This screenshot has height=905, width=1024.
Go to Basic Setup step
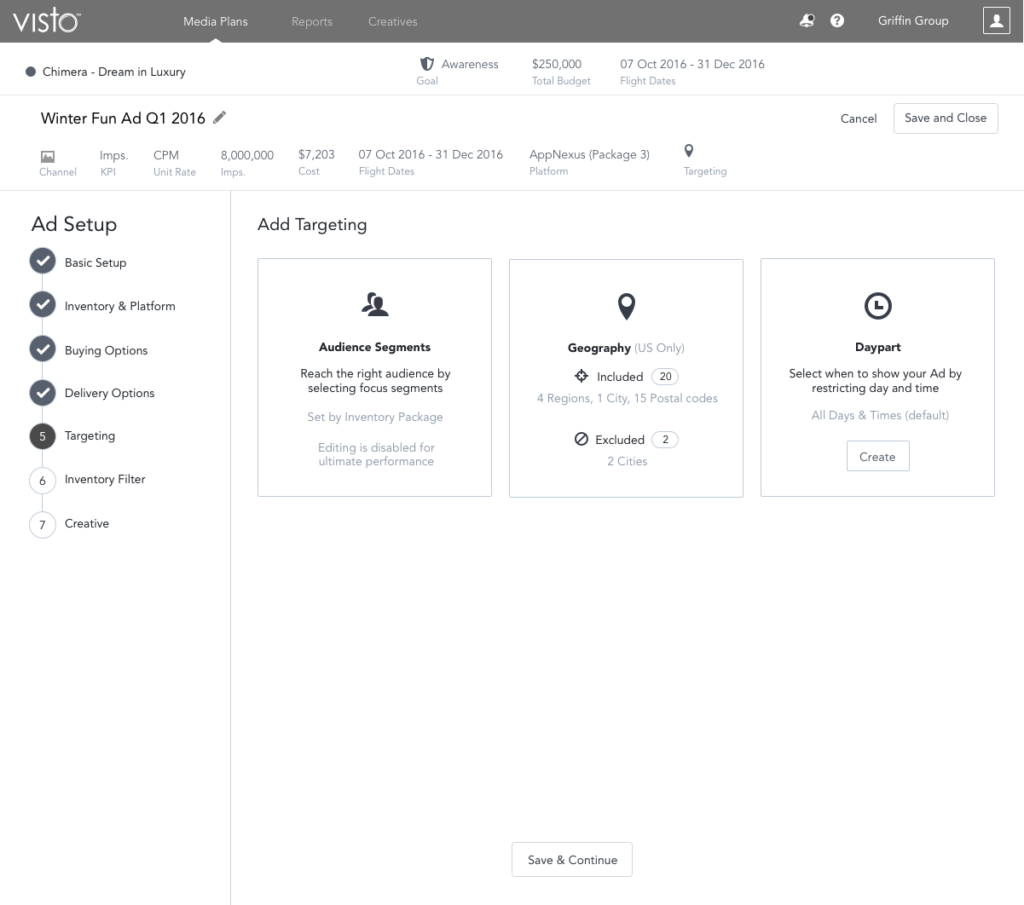95,262
